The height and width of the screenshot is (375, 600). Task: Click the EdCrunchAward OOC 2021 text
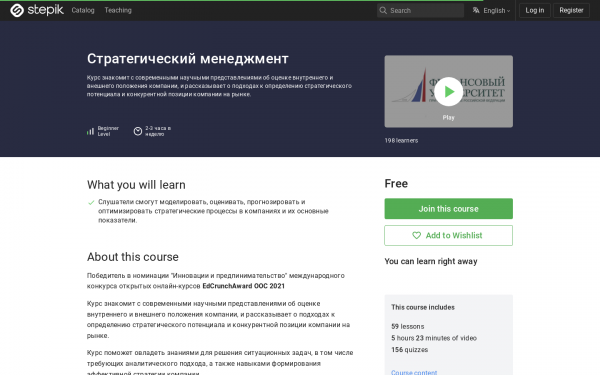pos(243,286)
